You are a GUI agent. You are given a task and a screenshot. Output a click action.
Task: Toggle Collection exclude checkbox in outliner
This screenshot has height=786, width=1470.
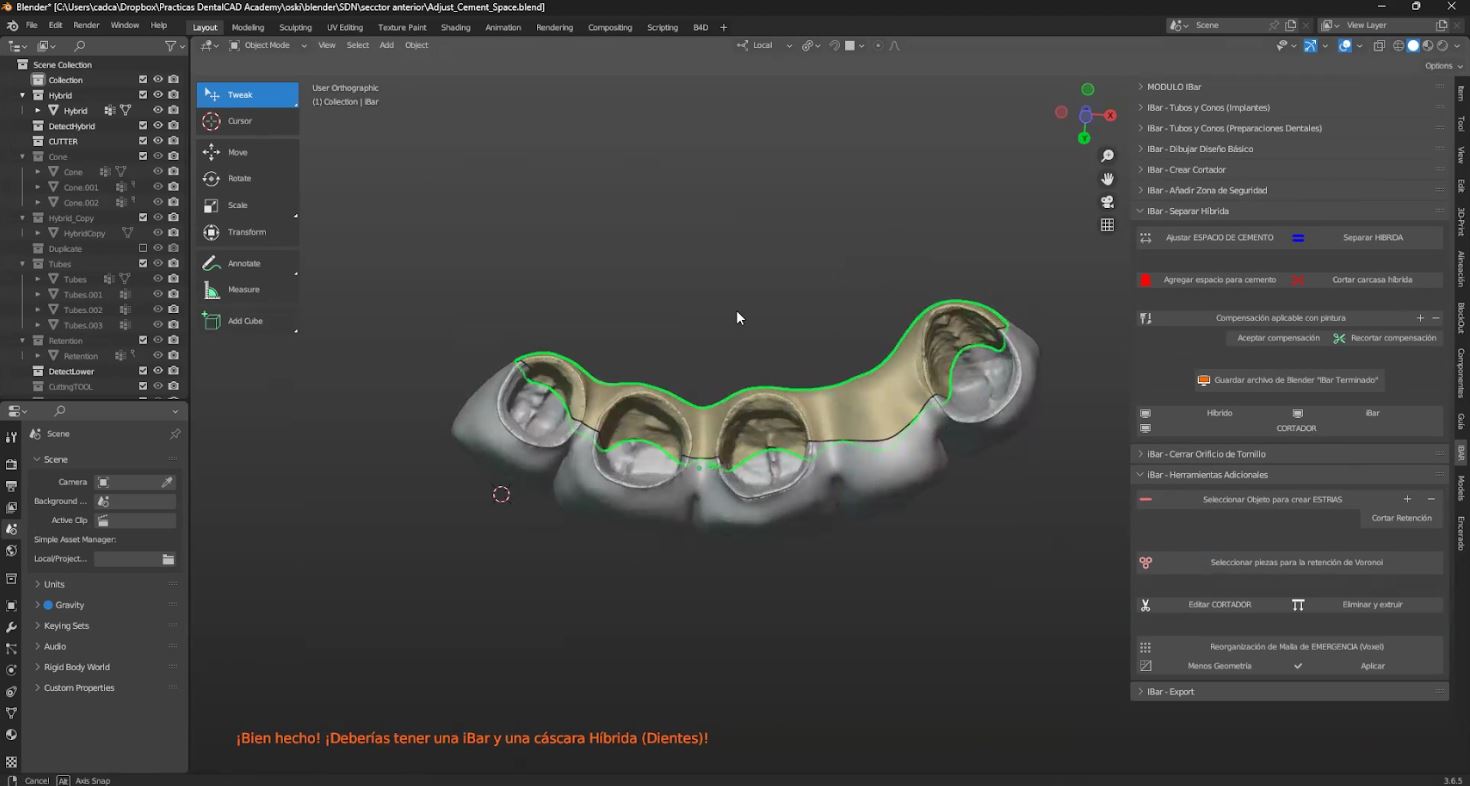tap(143, 80)
